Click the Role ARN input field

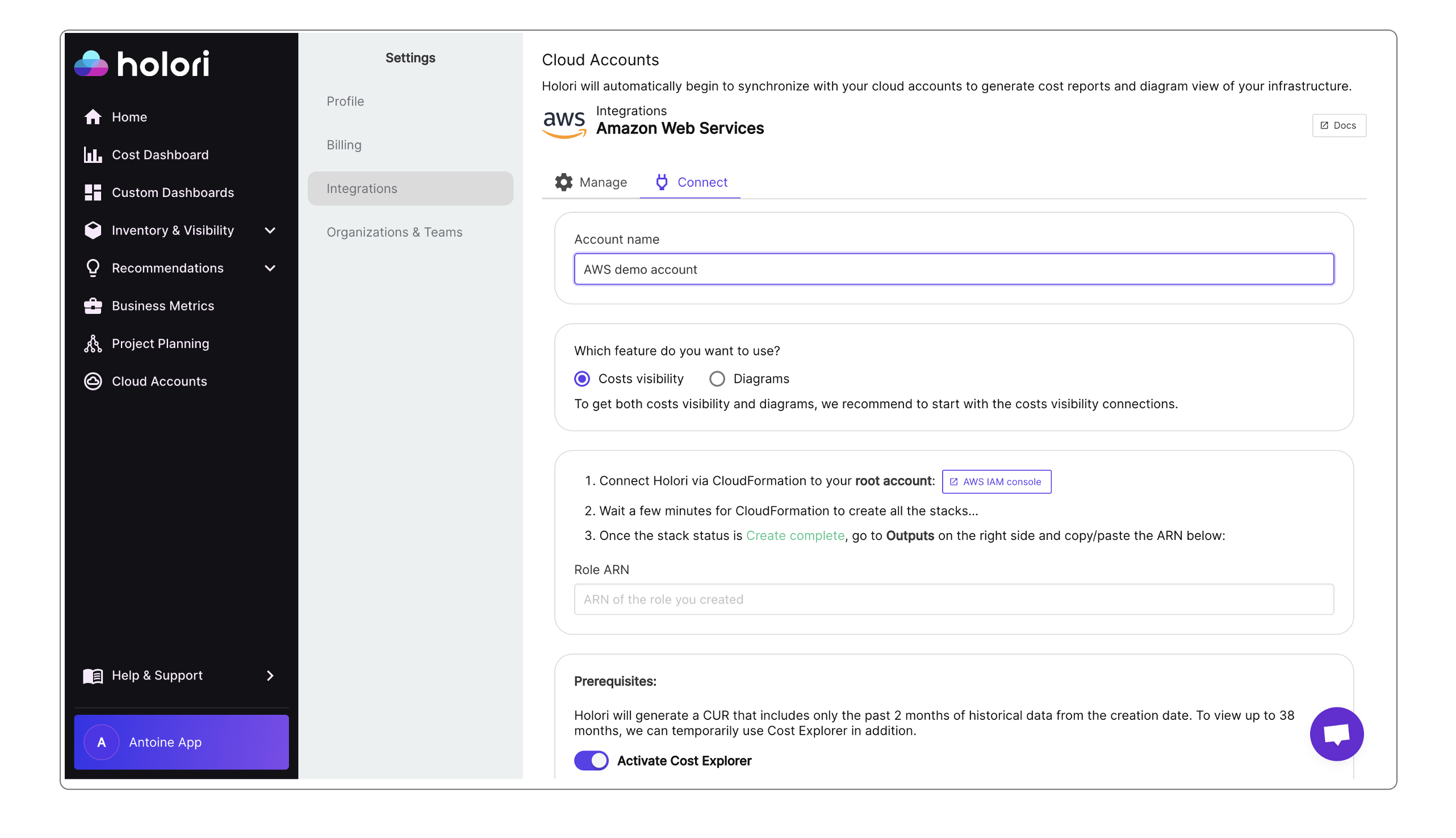[x=954, y=598]
